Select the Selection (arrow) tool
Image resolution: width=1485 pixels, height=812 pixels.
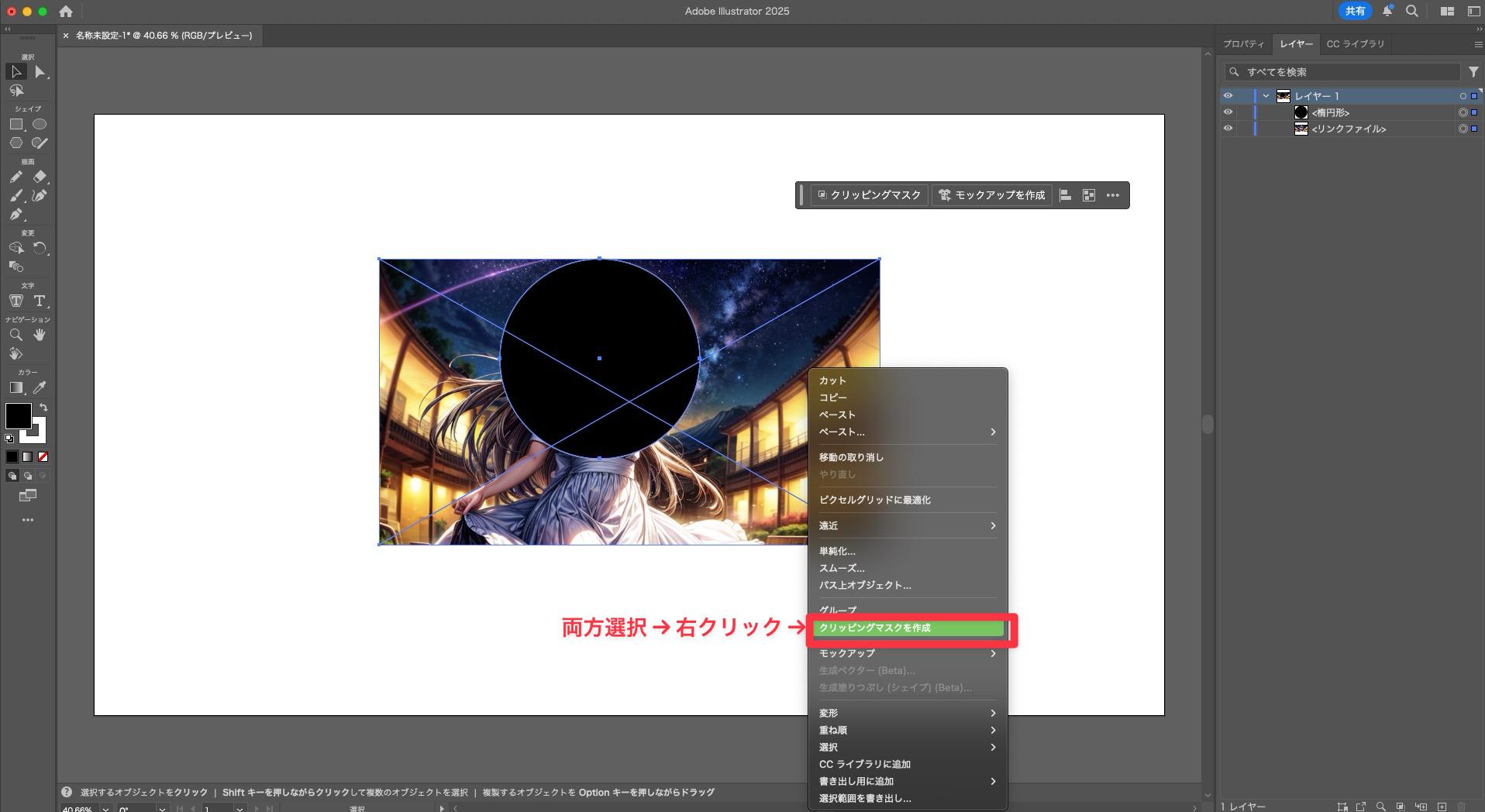[x=16, y=72]
